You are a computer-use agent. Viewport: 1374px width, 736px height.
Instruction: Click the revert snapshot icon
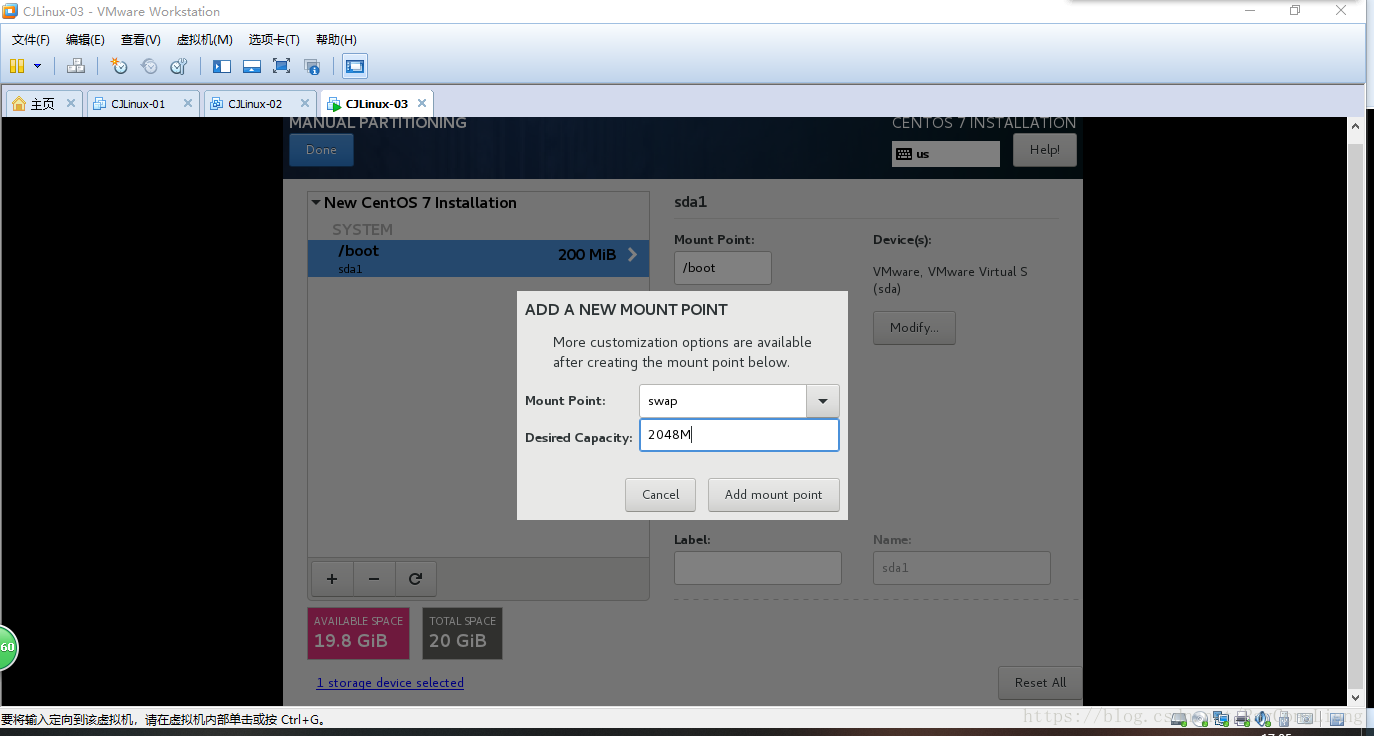(149, 66)
